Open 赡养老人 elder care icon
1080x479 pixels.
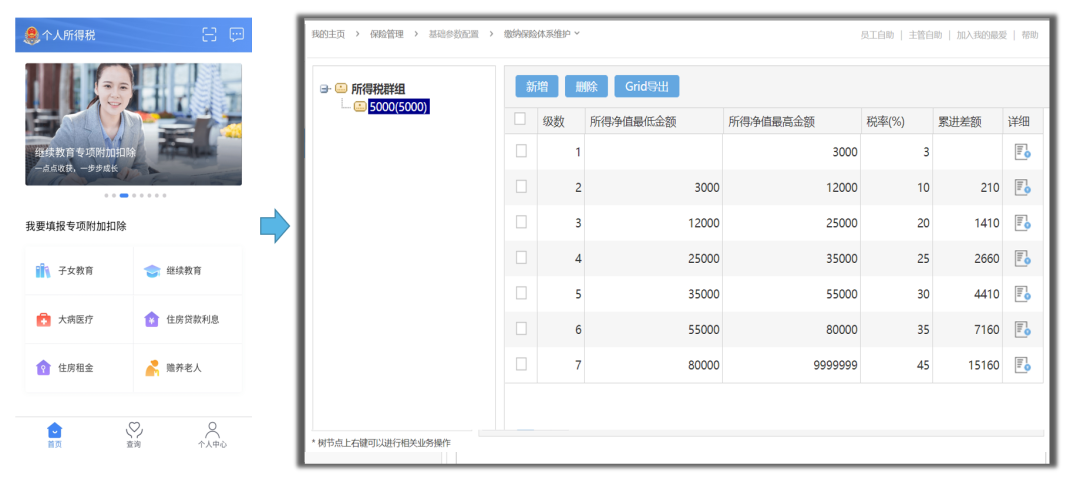click(152, 368)
